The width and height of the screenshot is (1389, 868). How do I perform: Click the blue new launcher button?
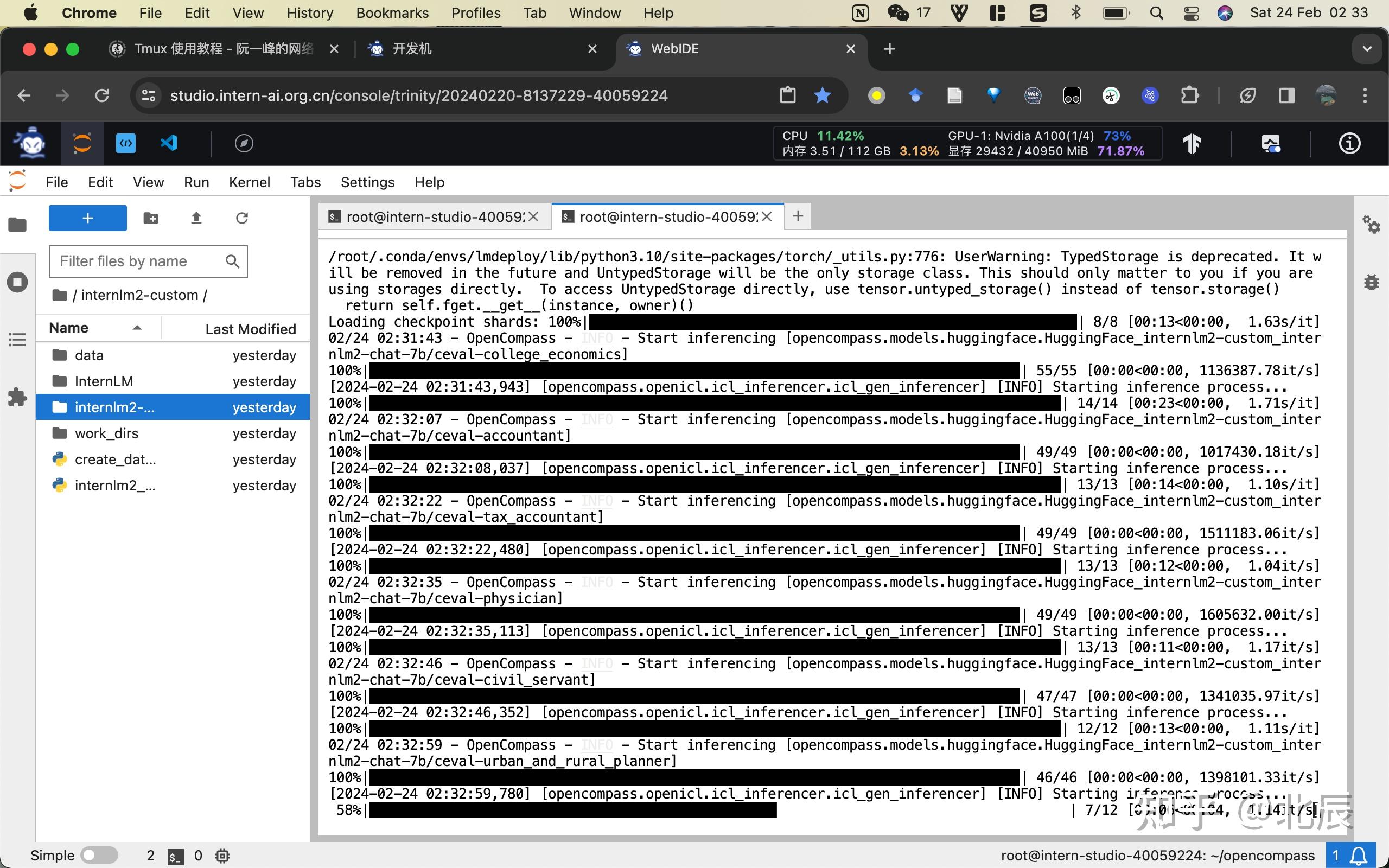point(87,218)
